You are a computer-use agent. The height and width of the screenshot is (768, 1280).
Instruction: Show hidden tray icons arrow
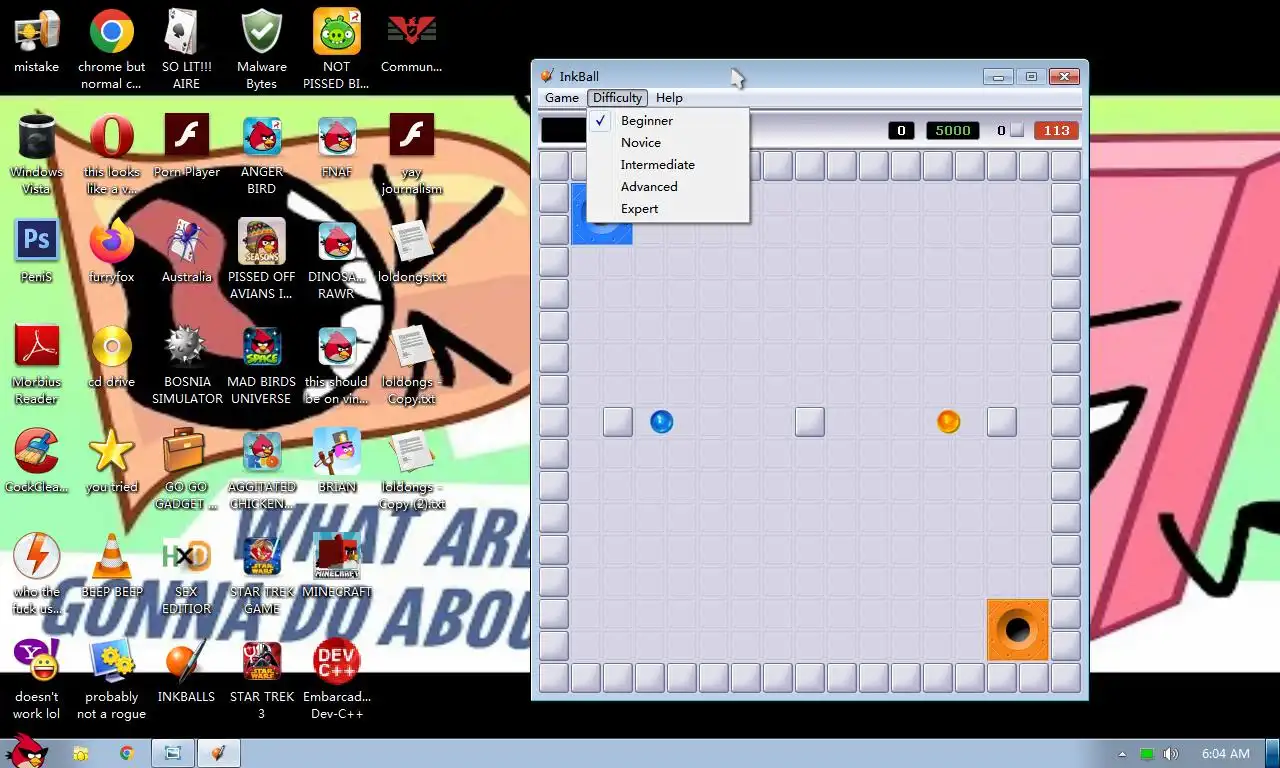click(1122, 754)
